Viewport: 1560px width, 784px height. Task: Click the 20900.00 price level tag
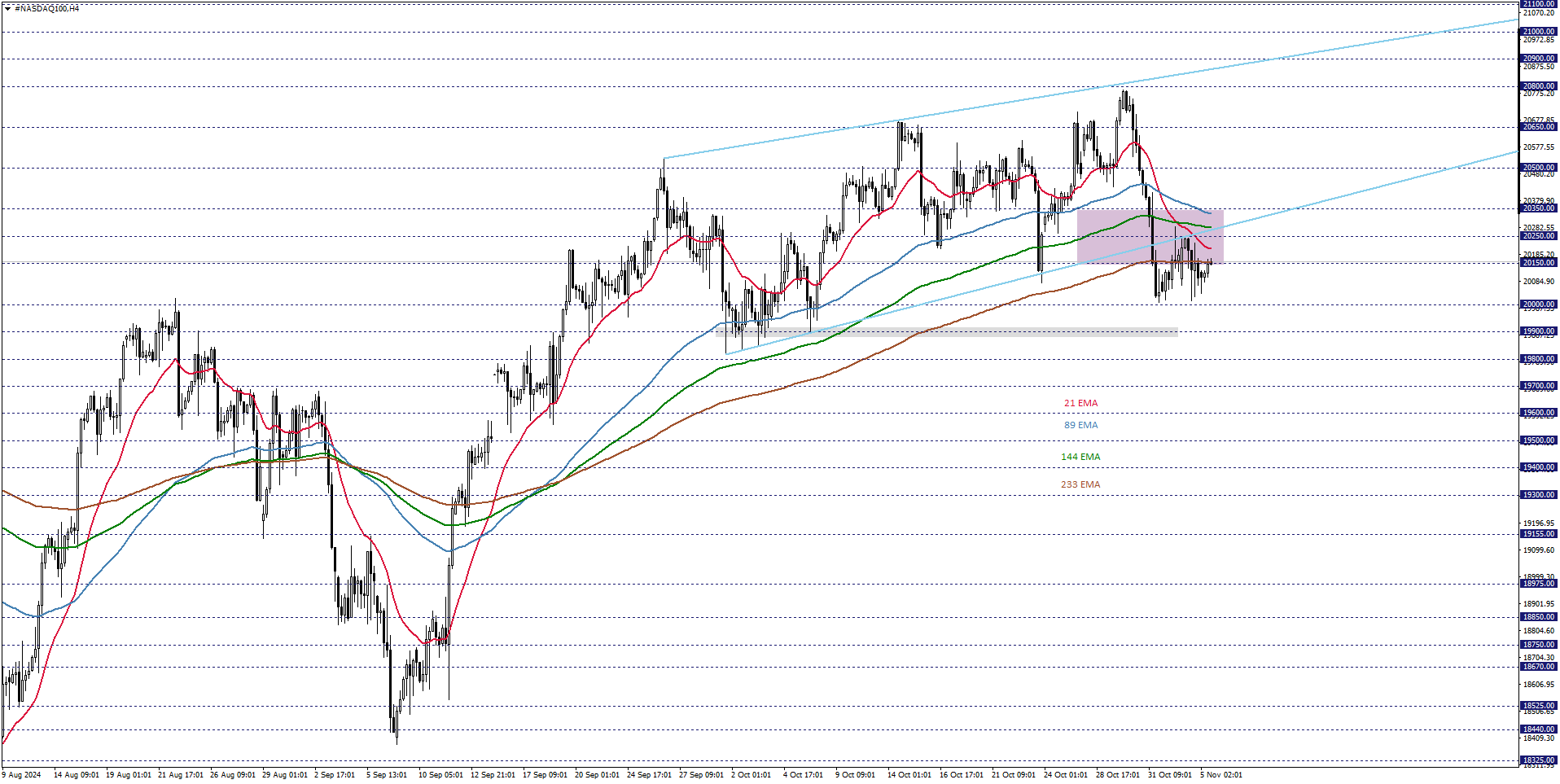click(x=1538, y=59)
